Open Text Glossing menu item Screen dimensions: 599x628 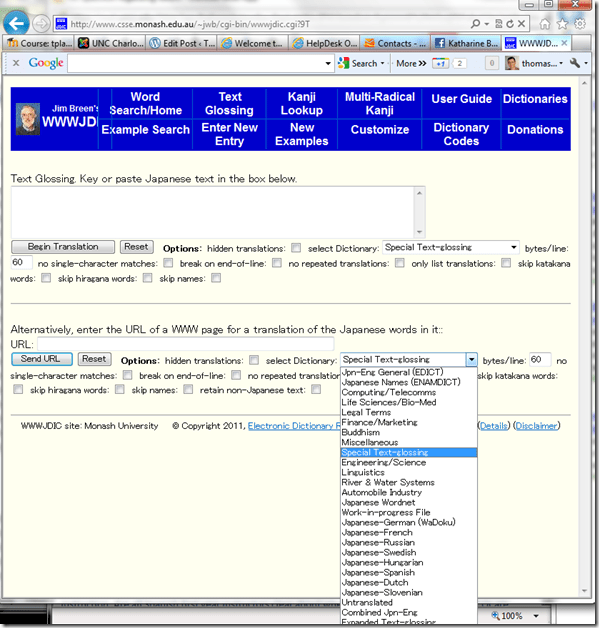(229, 103)
